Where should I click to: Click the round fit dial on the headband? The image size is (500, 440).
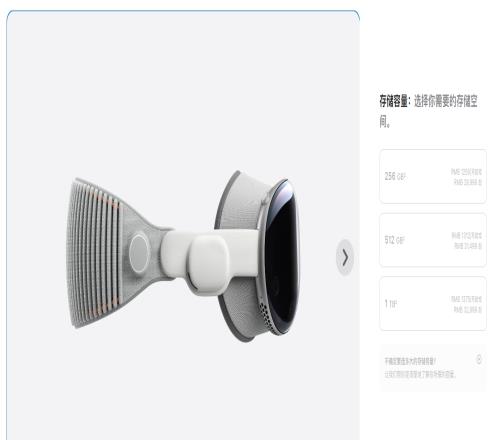(x=139, y=253)
